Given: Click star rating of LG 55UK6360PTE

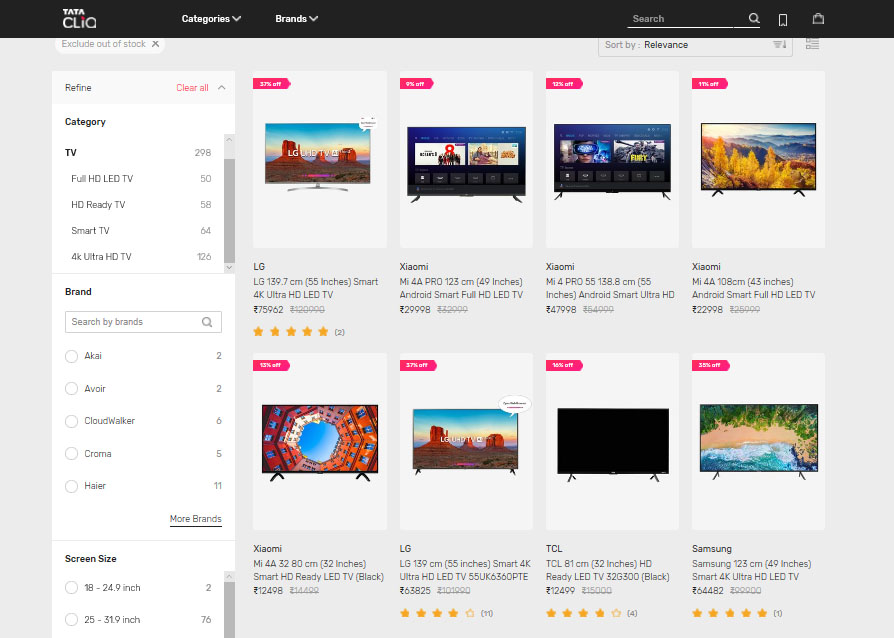Looking at the screenshot, I should (x=437, y=613).
